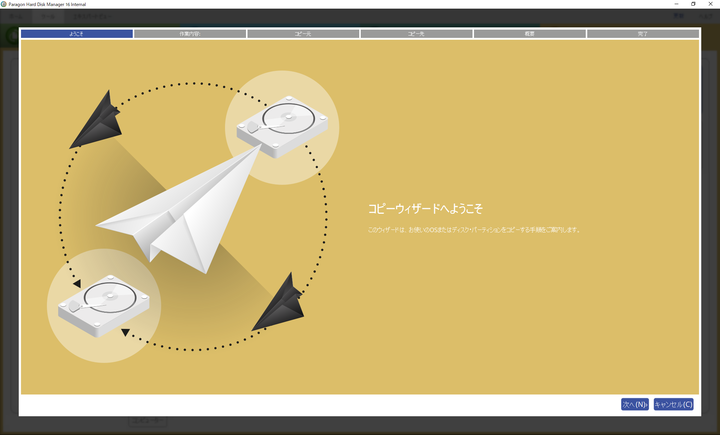Image resolution: width=720 pixels, height=435 pixels.
Task: Jump to the 概要 step tab
Action: [529, 33]
